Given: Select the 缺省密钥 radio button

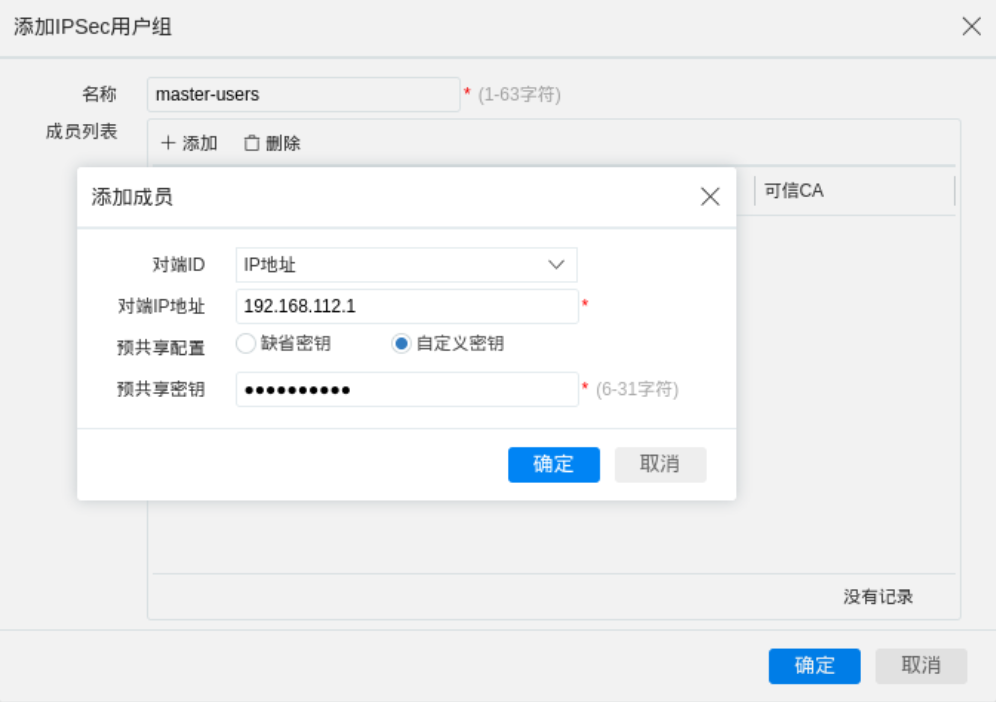Looking at the screenshot, I should (246, 344).
